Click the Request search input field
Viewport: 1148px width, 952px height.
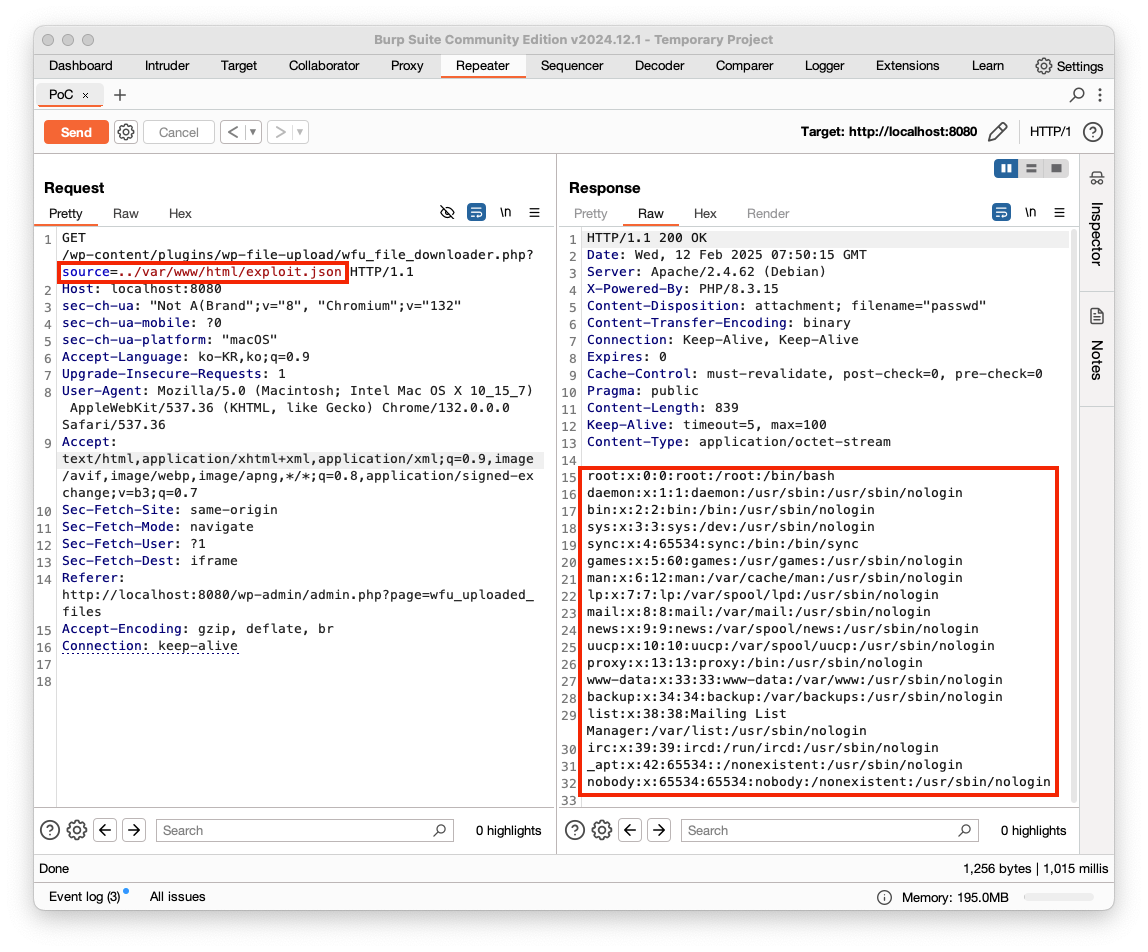305,830
